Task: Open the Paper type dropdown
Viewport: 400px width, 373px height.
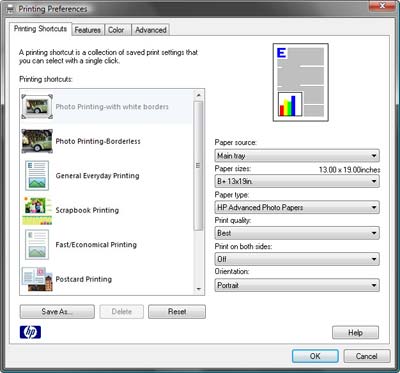Action: tap(297, 207)
